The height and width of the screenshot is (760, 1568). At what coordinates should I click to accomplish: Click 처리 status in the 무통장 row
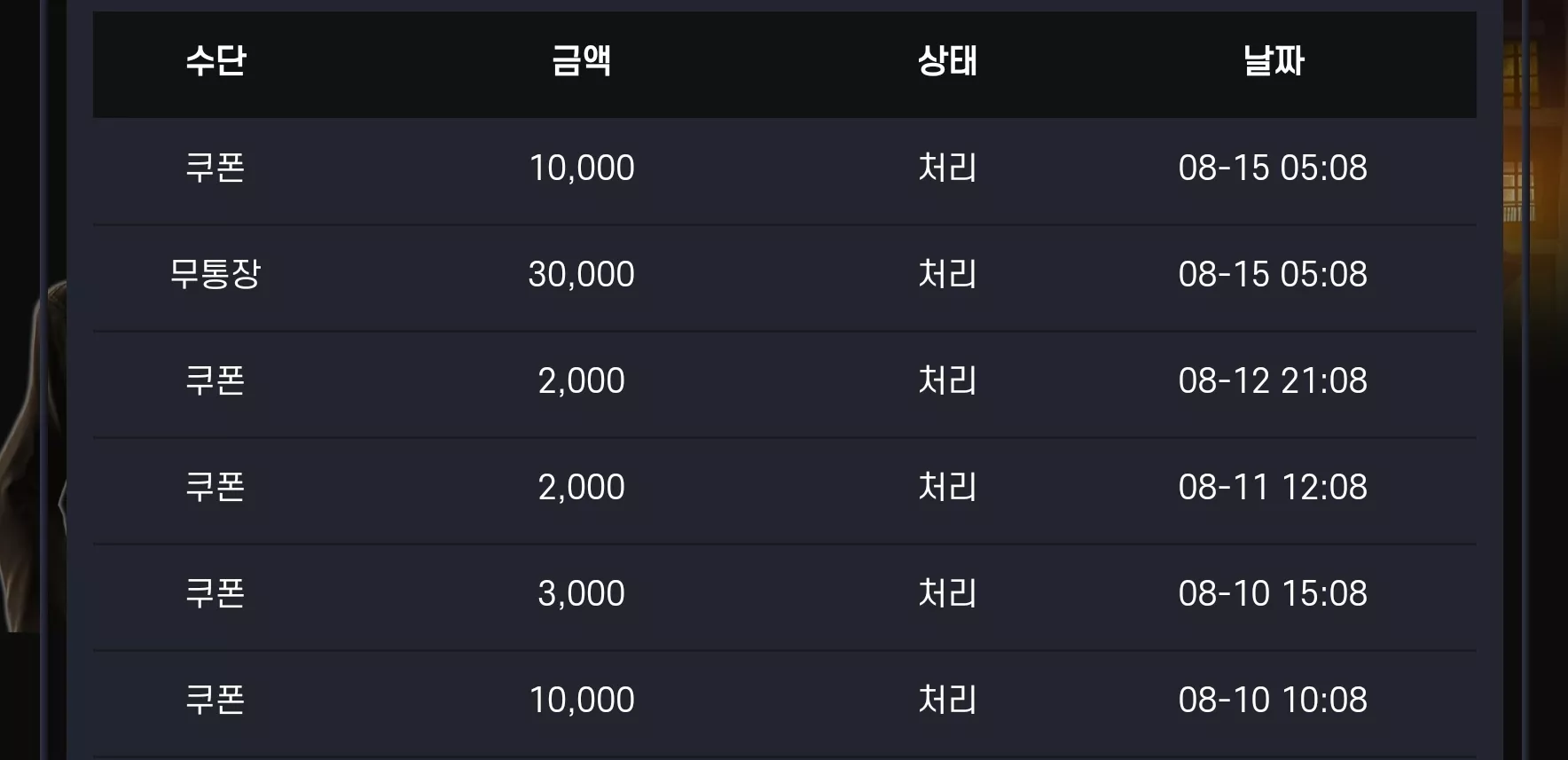tap(947, 274)
